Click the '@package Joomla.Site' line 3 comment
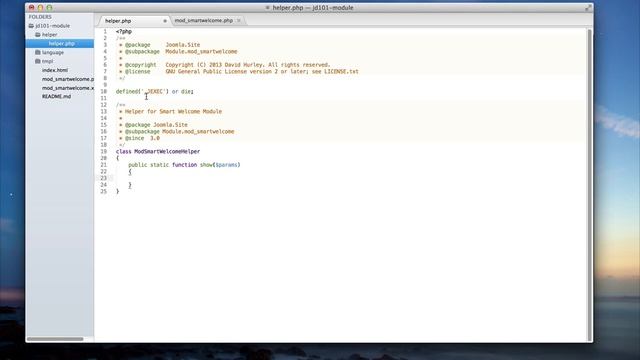This screenshot has height=360, width=640. pos(160,45)
